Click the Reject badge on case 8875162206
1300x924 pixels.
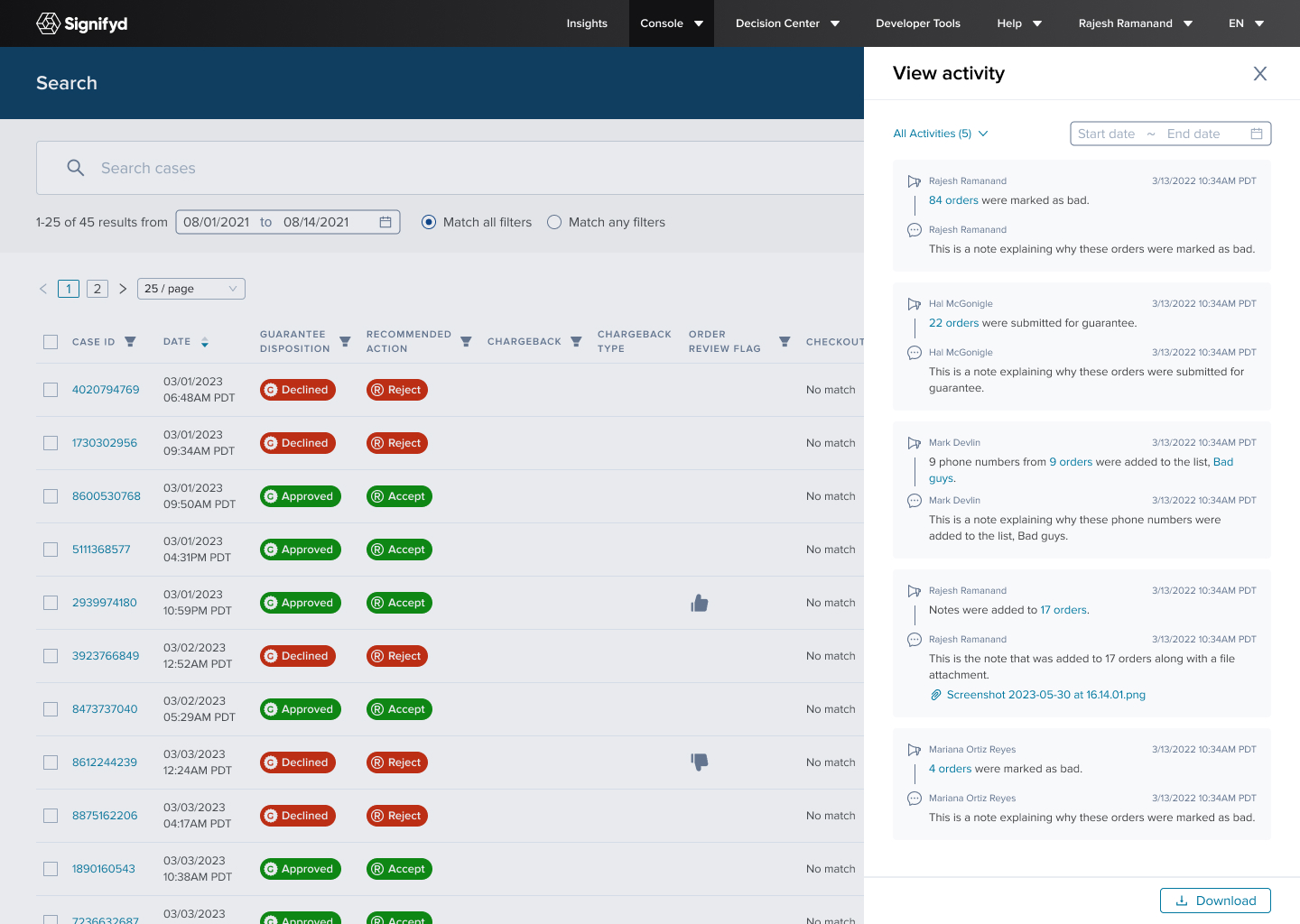pyautogui.click(x=397, y=816)
